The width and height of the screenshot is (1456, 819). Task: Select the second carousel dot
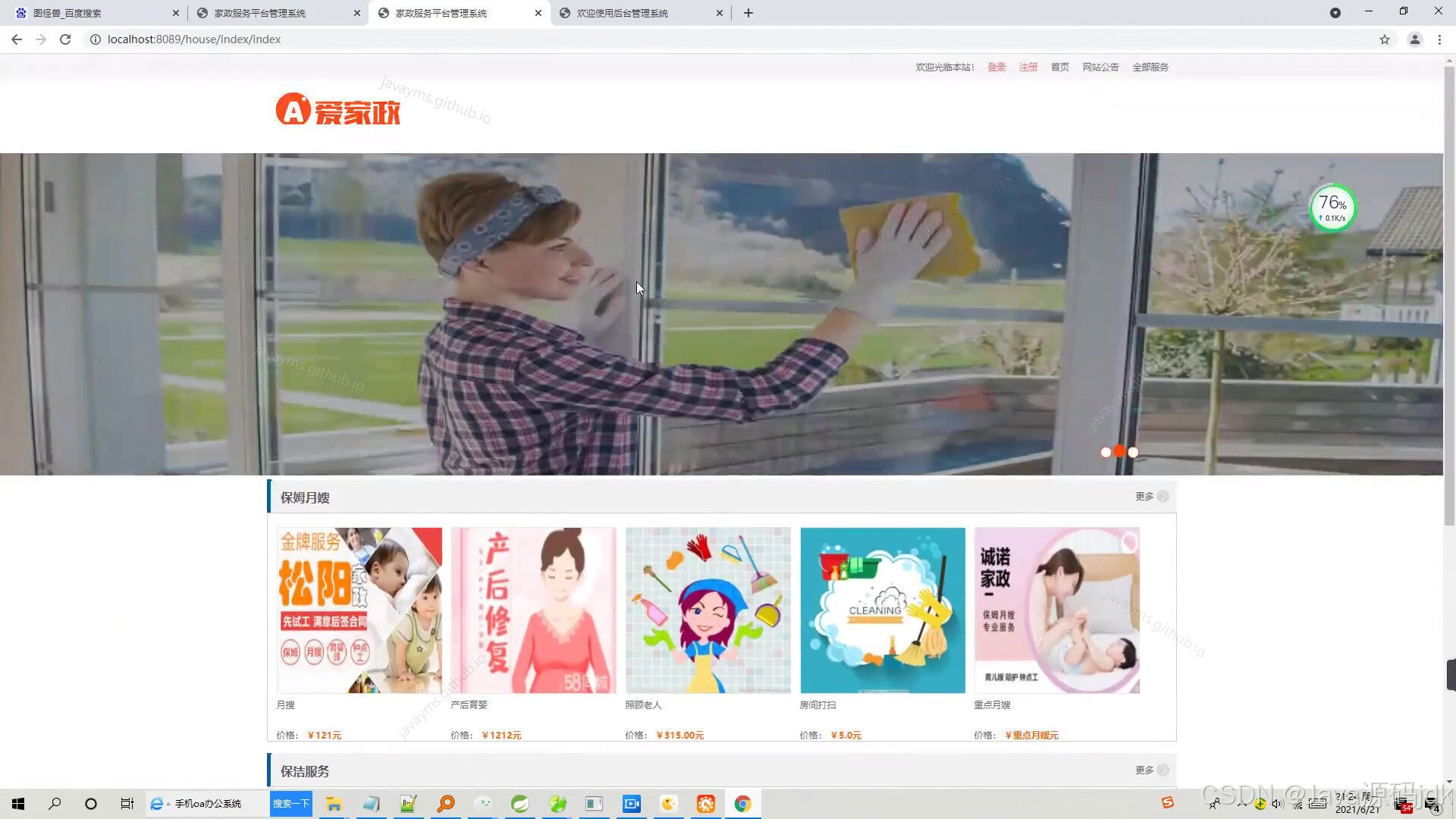point(1119,451)
